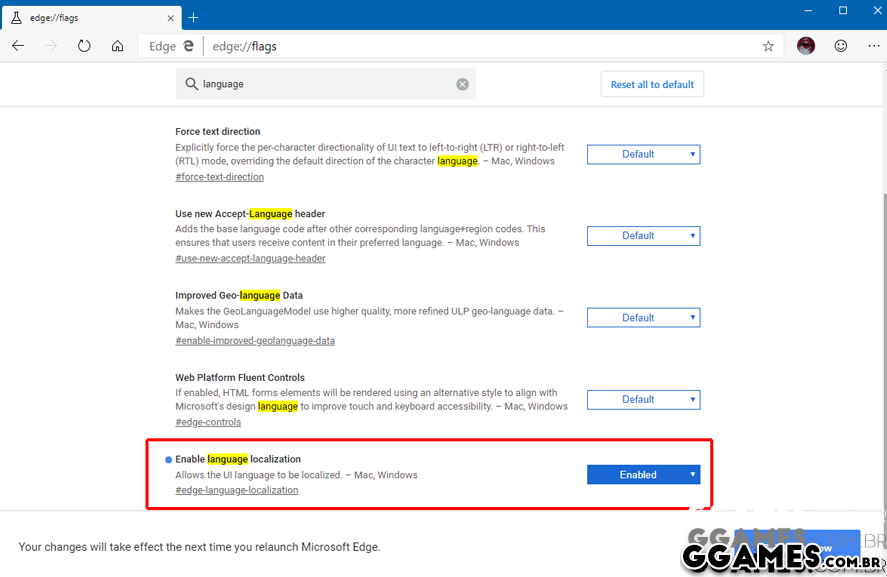Change Web Platform Fluent Controls dropdown

click(x=643, y=400)
